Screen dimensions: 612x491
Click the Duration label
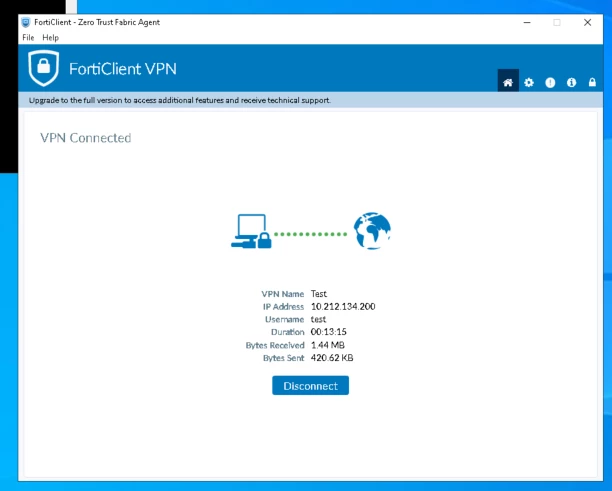point(288,332)
